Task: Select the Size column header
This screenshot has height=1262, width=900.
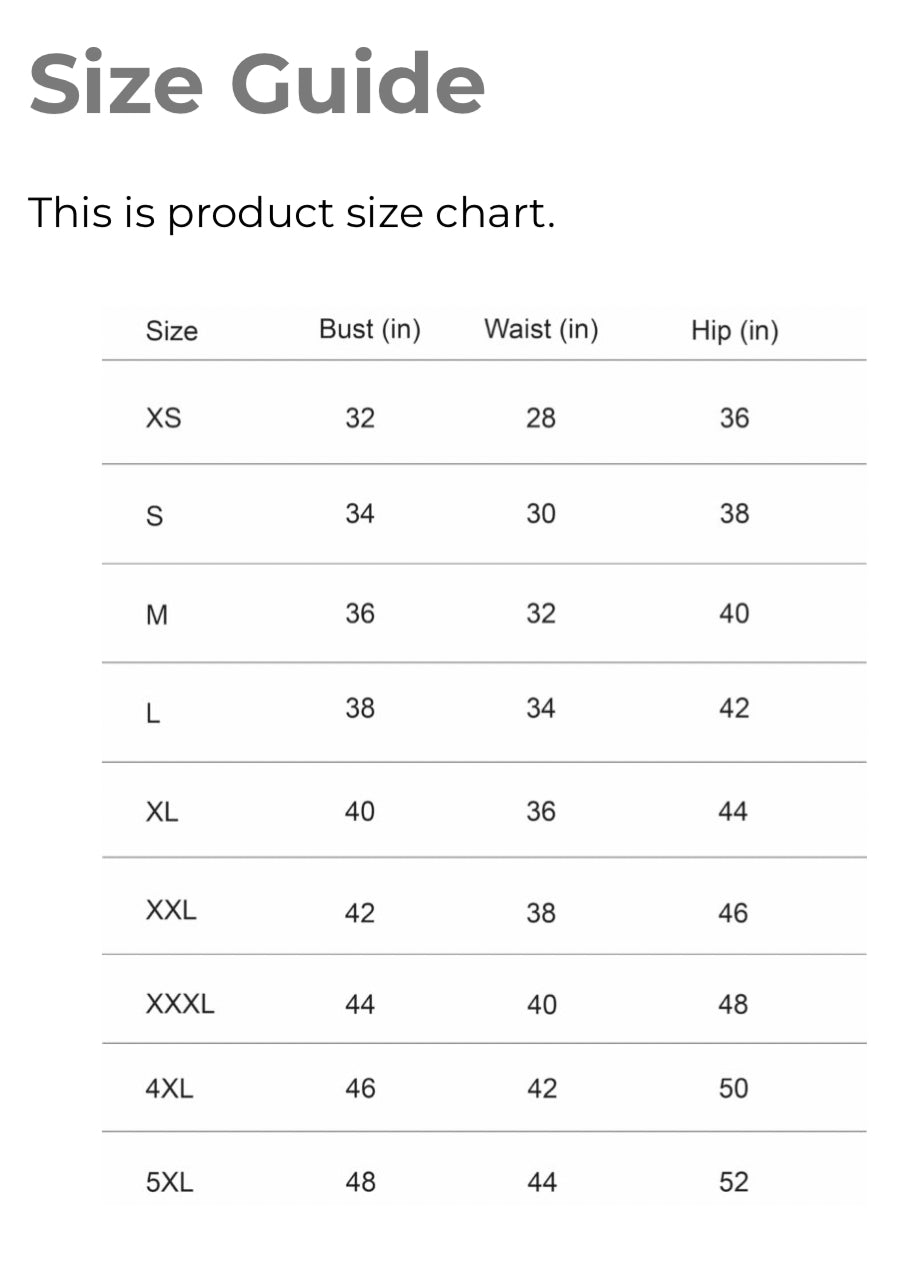Action: pos(172,331)
